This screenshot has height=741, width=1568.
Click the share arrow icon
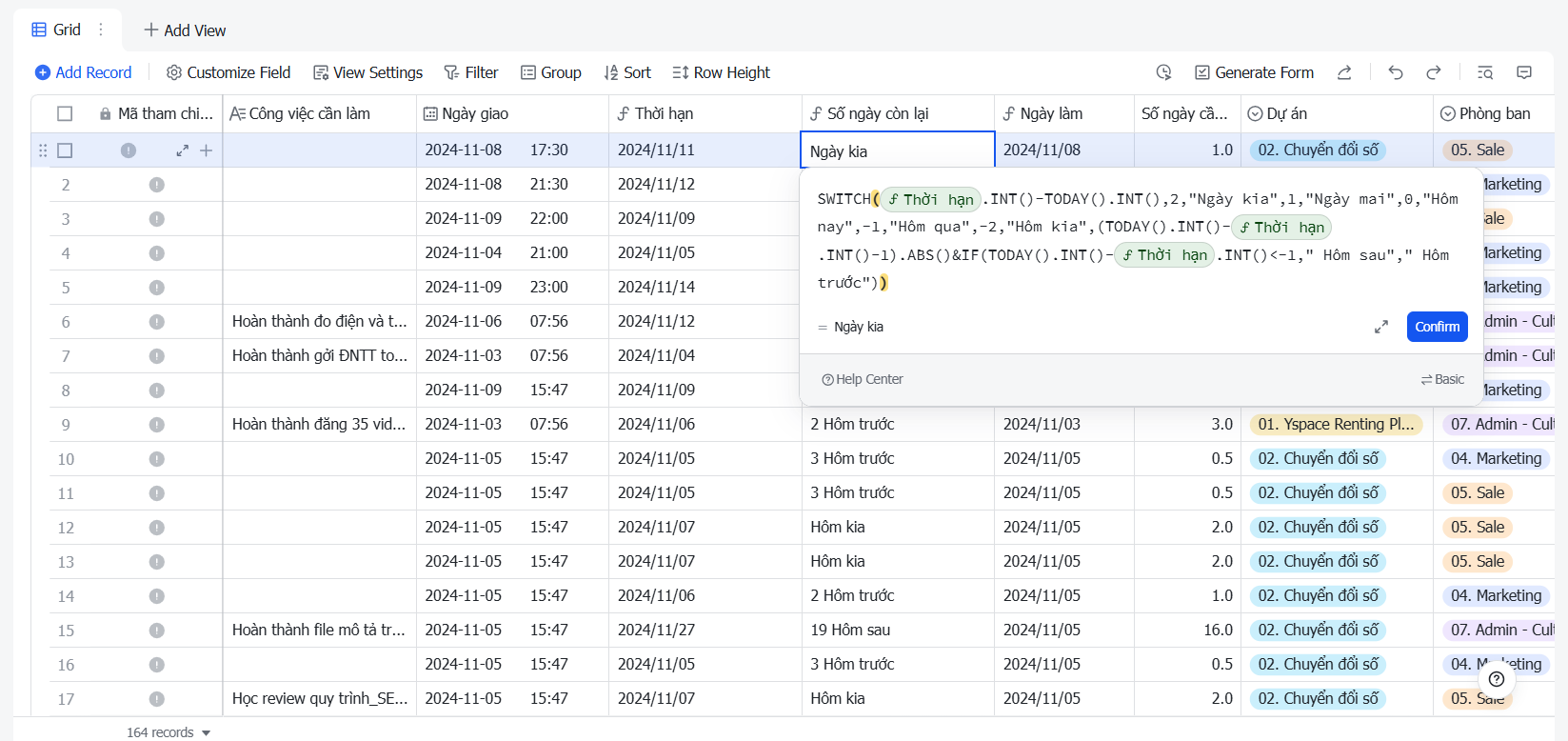1344,72
